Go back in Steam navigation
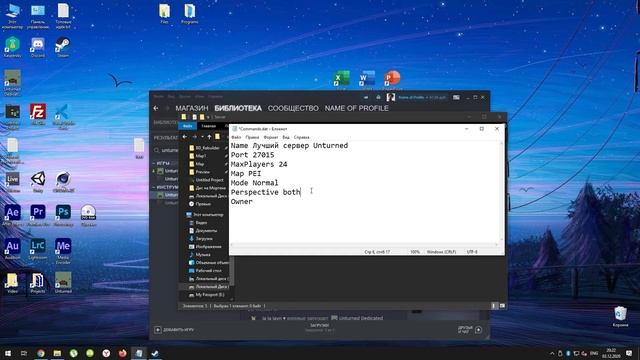 (156, 108)
